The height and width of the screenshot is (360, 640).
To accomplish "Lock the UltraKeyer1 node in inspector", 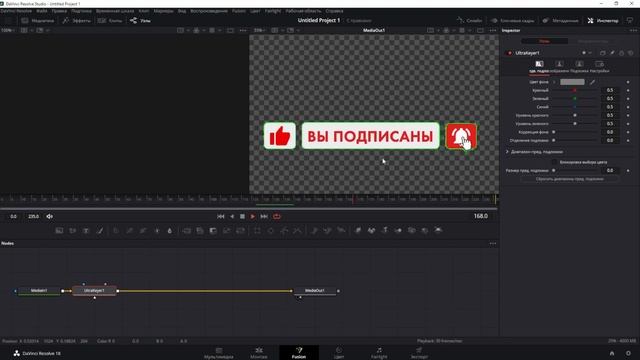I will point(621,53).
